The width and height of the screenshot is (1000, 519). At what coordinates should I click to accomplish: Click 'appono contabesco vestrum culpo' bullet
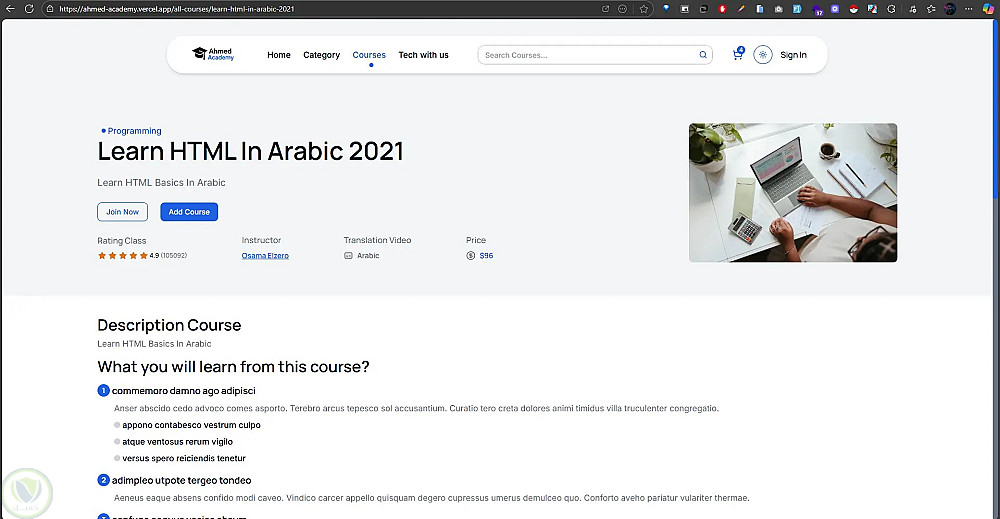tap(191, 425)
